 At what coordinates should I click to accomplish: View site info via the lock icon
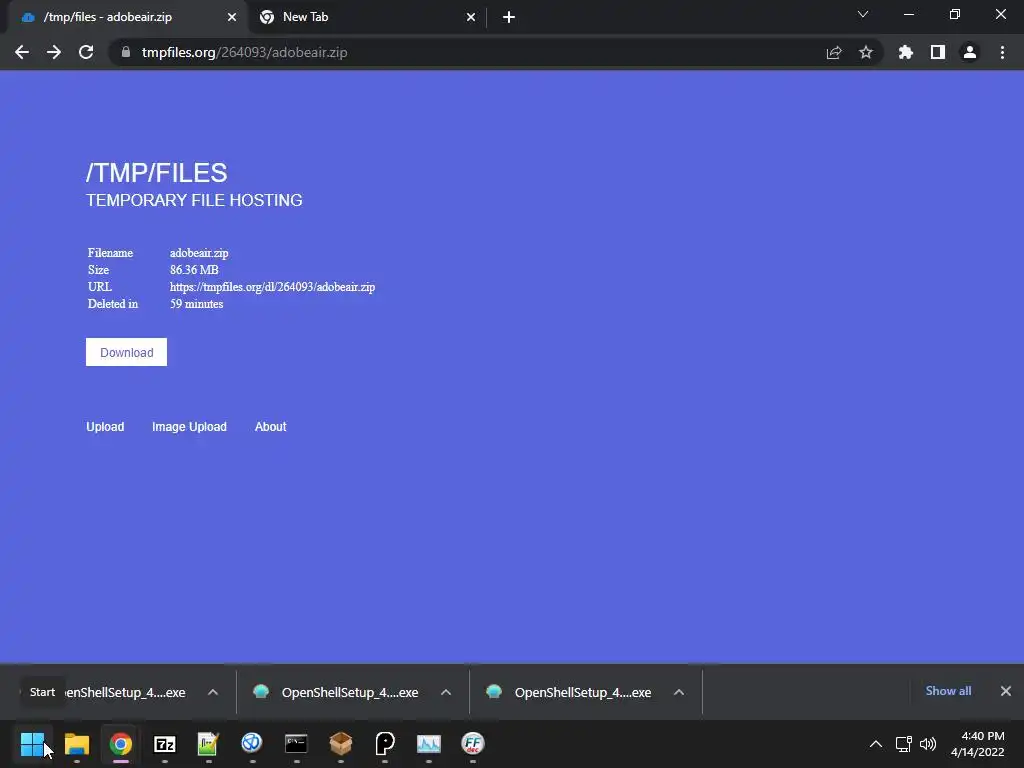[x=126, y=52]
